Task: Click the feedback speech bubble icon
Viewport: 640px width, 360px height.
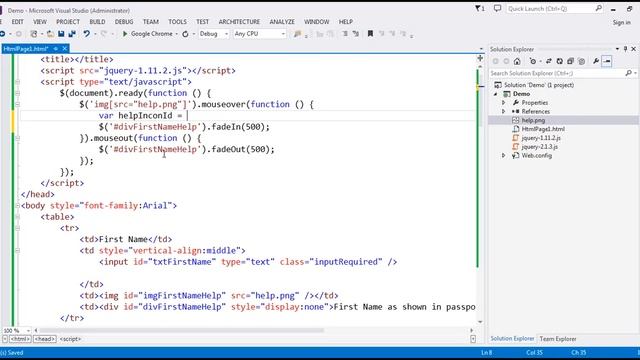Action: point(497,8)
